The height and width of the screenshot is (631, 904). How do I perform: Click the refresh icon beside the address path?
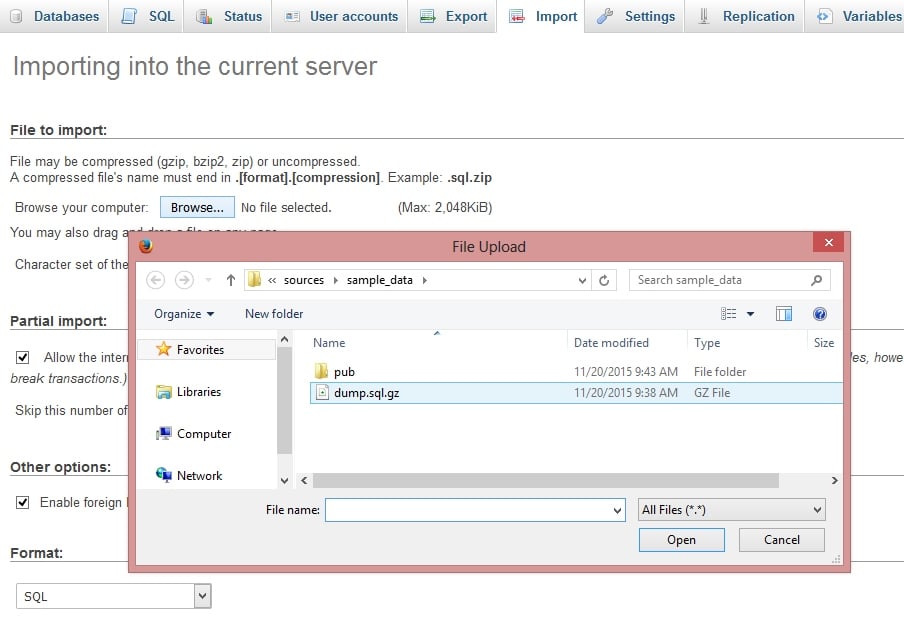(604, 280)
